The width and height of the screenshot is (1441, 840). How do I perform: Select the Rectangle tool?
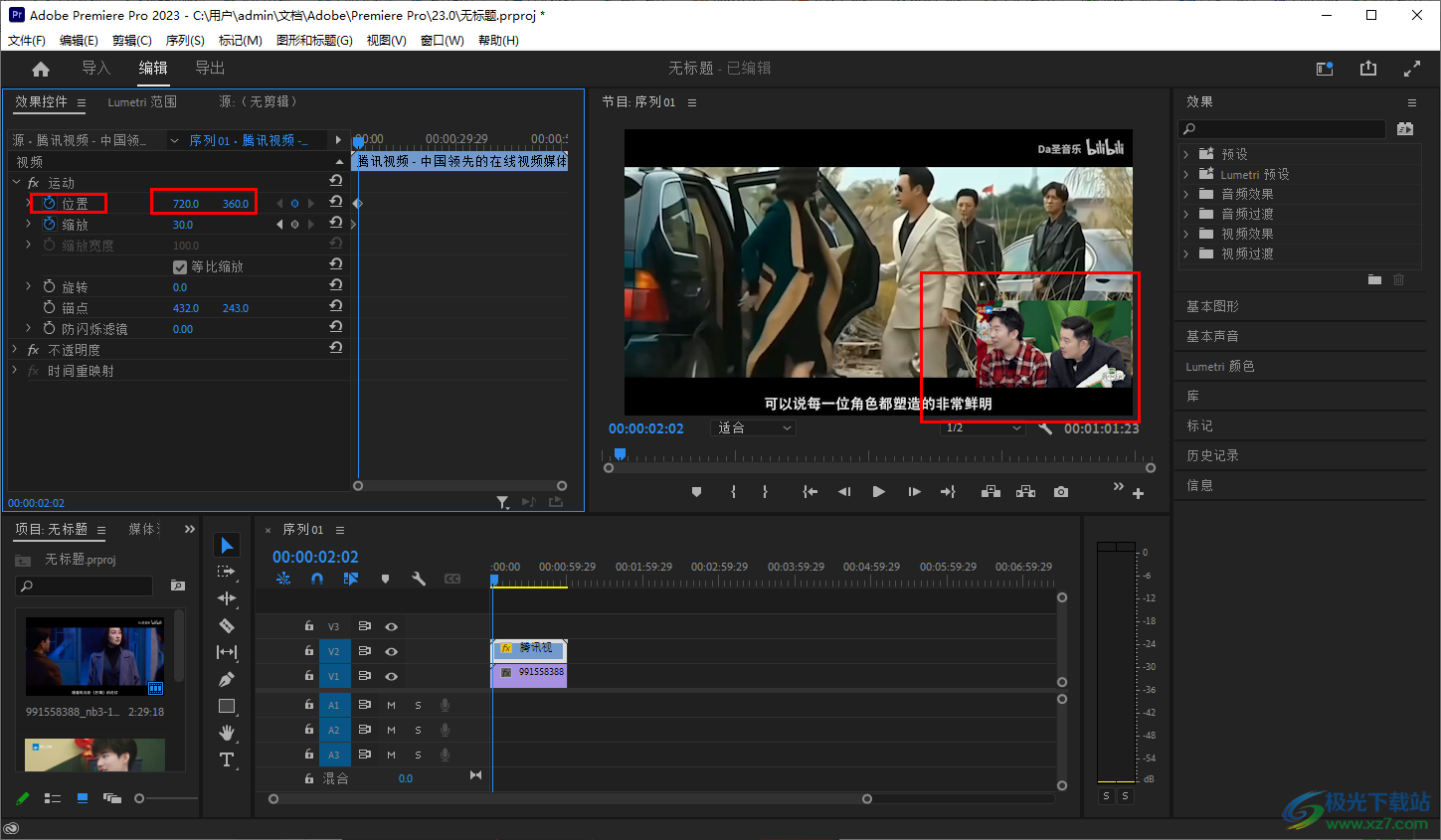(227, 706)
